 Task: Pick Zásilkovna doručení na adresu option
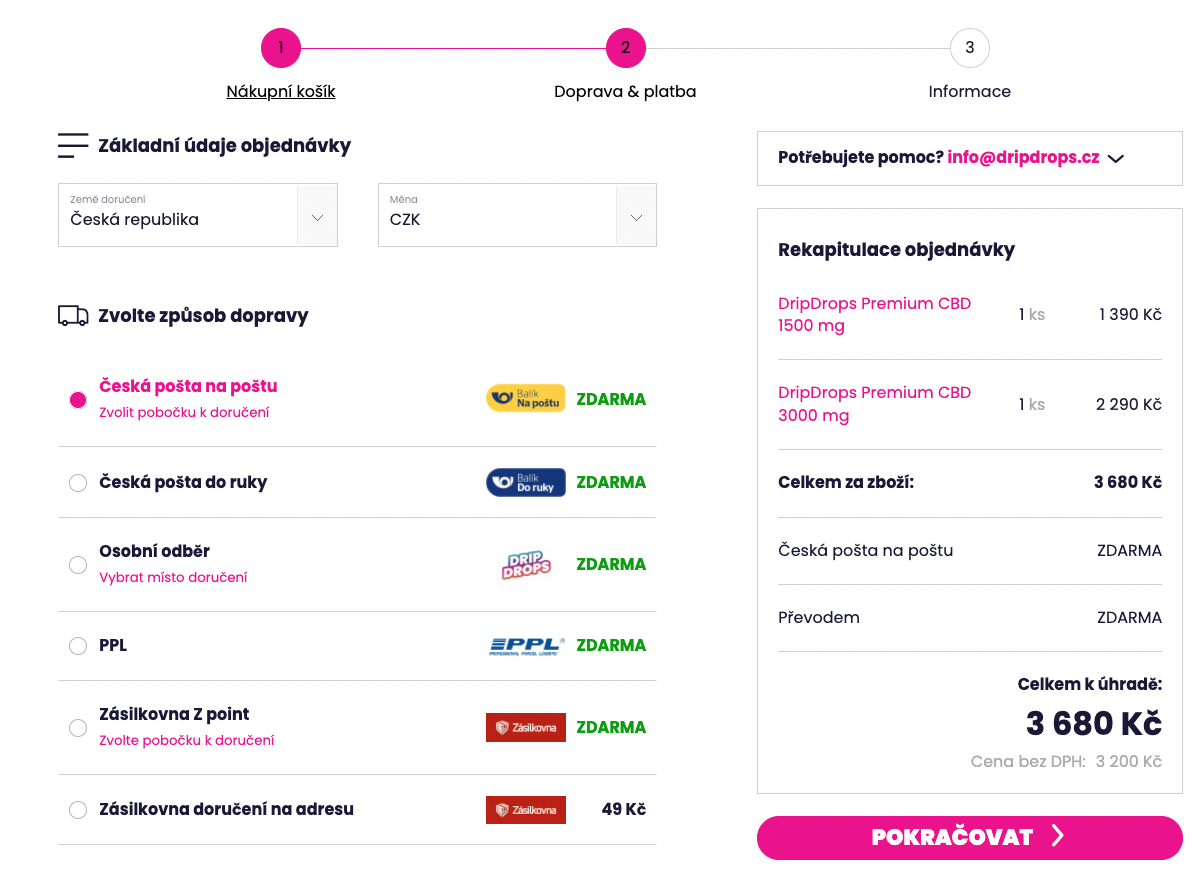[78, 810]
